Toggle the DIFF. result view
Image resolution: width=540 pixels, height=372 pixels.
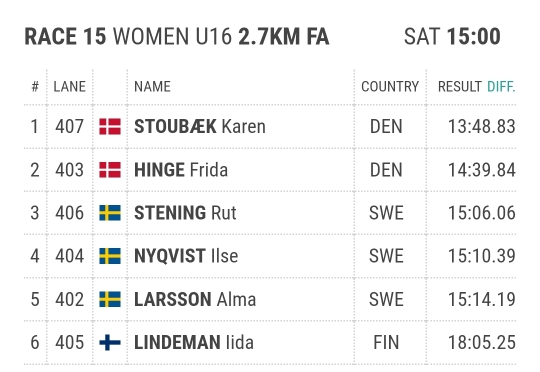(x=501, y=86)
